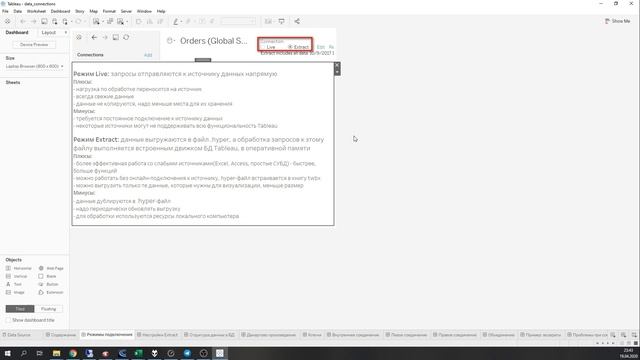Click the Undo arrow in the main toolbar

tap(23, 21)
